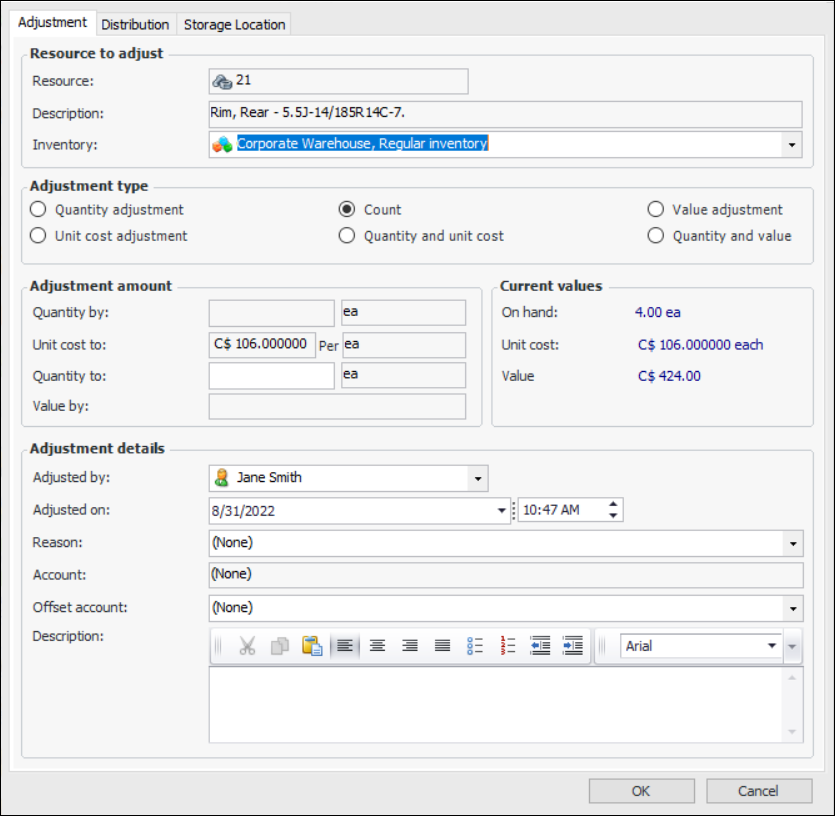Increase indent in description editor
Screen dimensions: 835x816
coord(573,646)
